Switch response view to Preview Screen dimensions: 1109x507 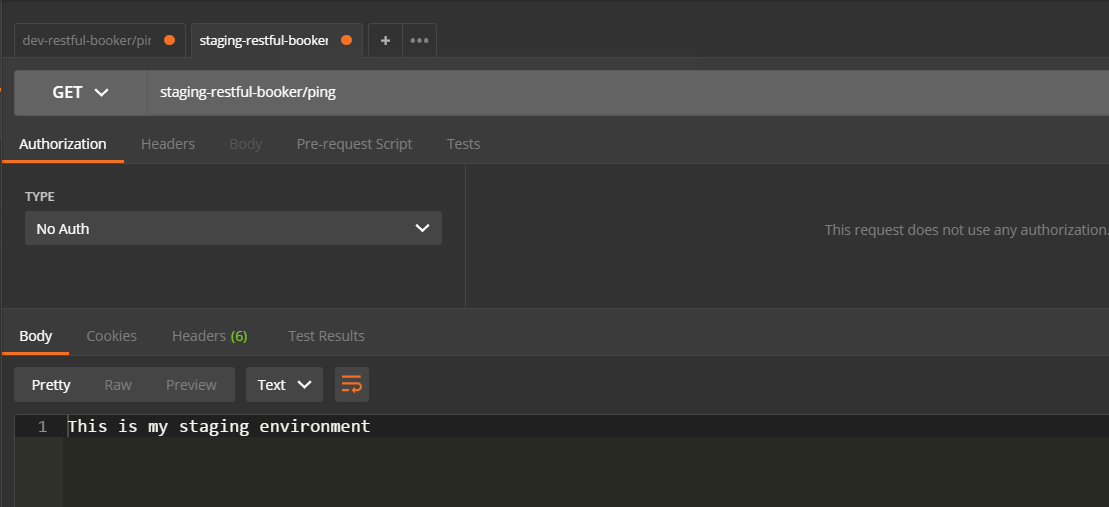click(191, 384)
